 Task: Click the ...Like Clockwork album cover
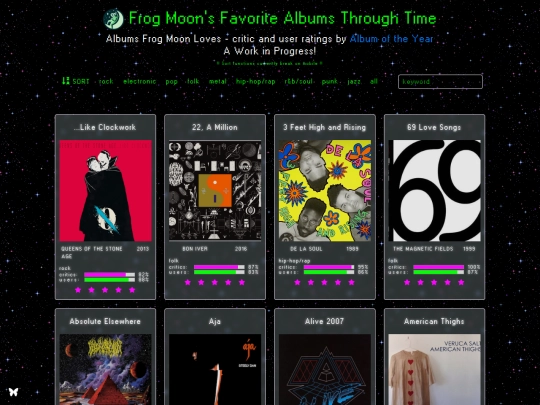(105, 190)
